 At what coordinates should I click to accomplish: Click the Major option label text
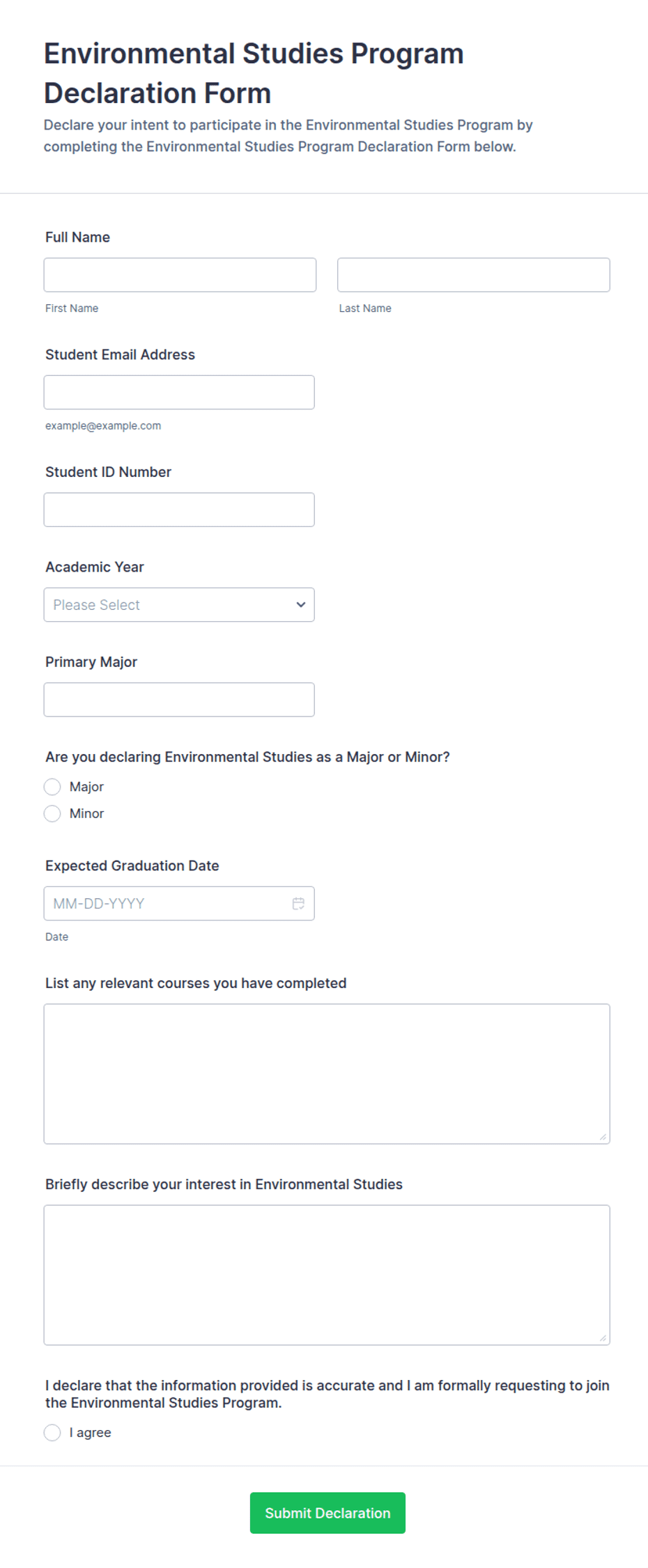coord(86,787)
